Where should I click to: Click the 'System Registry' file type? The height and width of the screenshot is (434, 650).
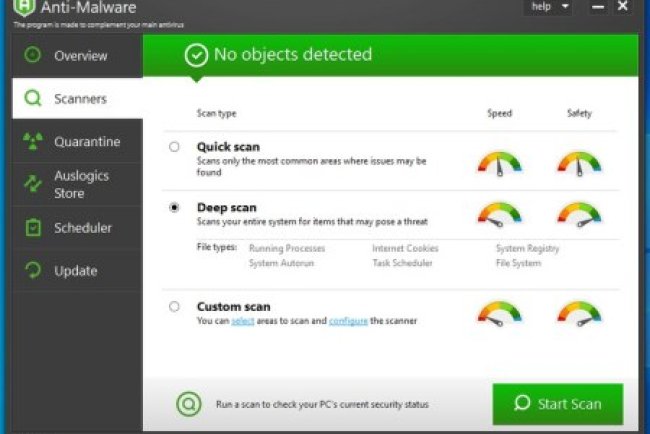tap(528, 248)
